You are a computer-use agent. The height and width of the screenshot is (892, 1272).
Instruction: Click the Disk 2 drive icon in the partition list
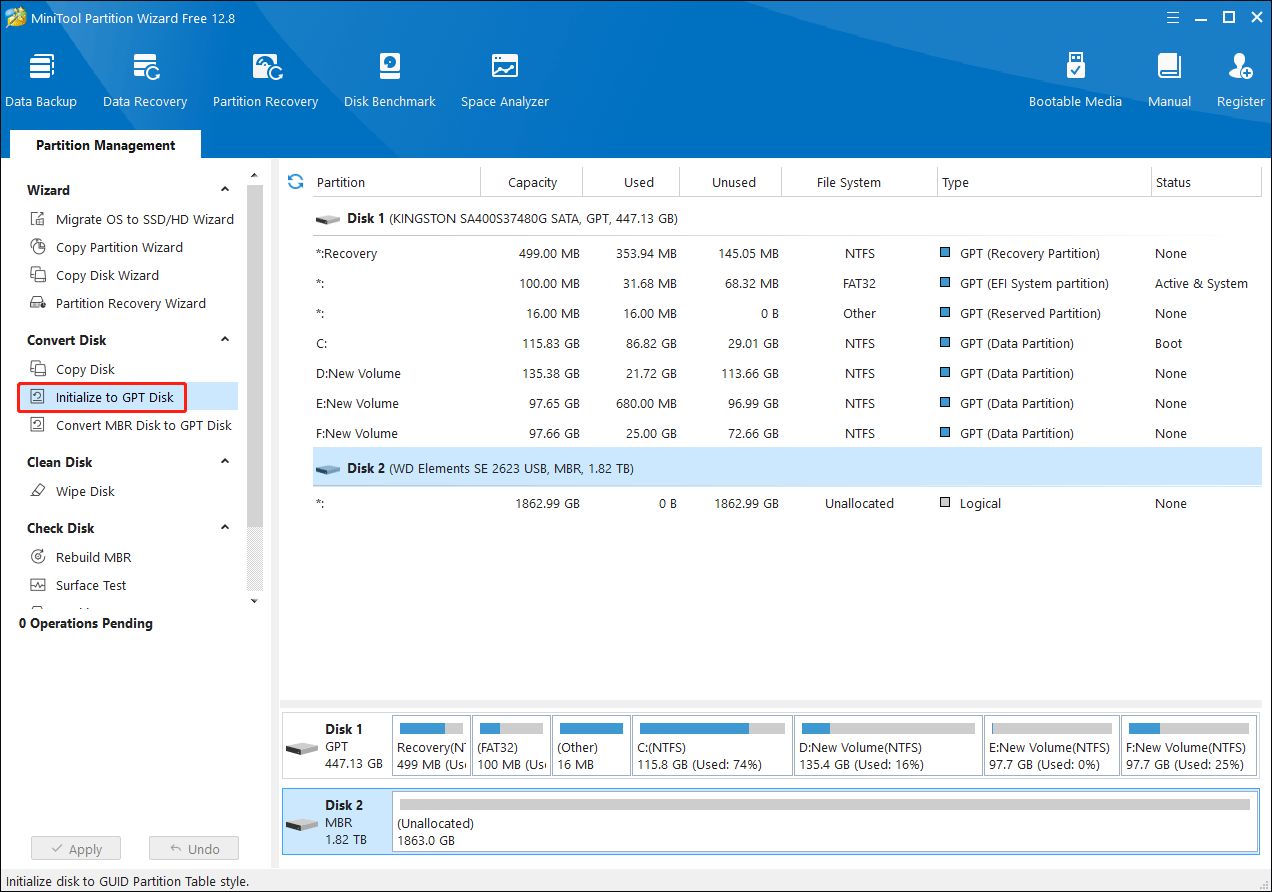327,469
